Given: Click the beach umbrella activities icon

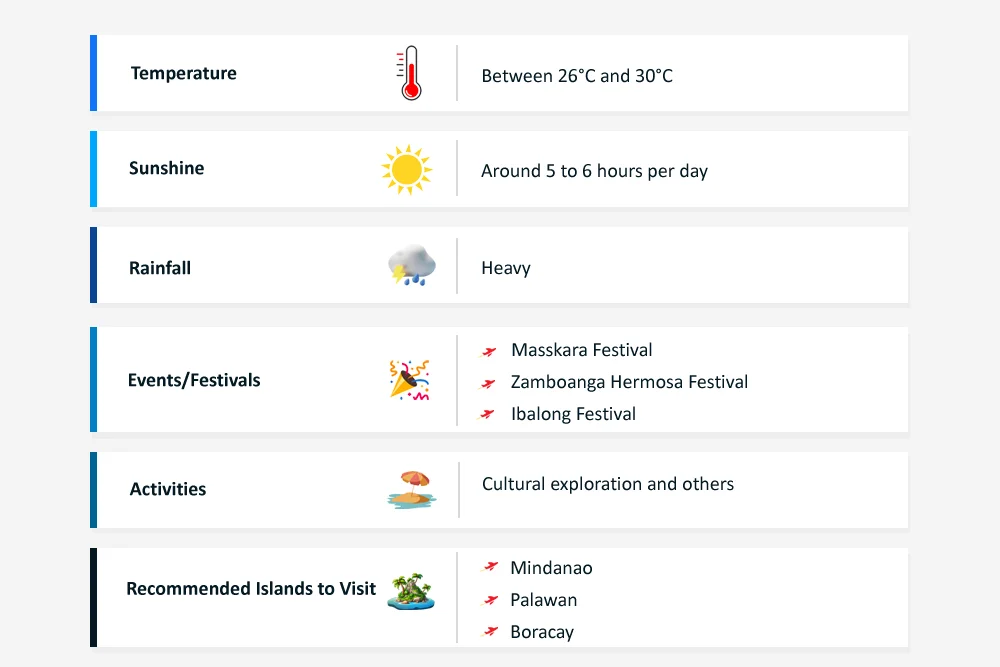Looking at the screenshot, I should pos(410,489).
